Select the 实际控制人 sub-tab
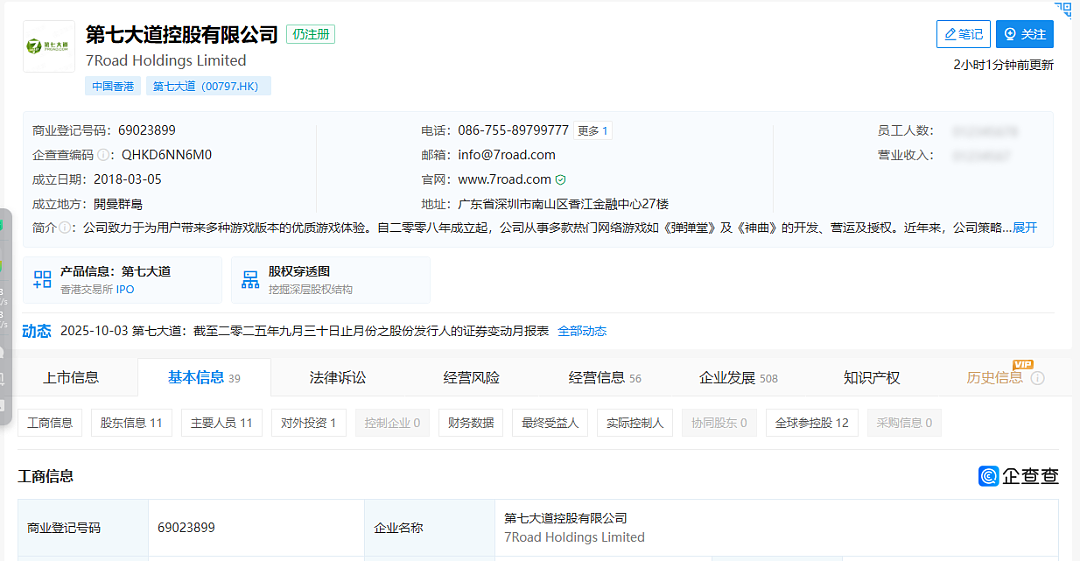The width and height of the screenshot is (1080, 561). [x=634, y=422]
